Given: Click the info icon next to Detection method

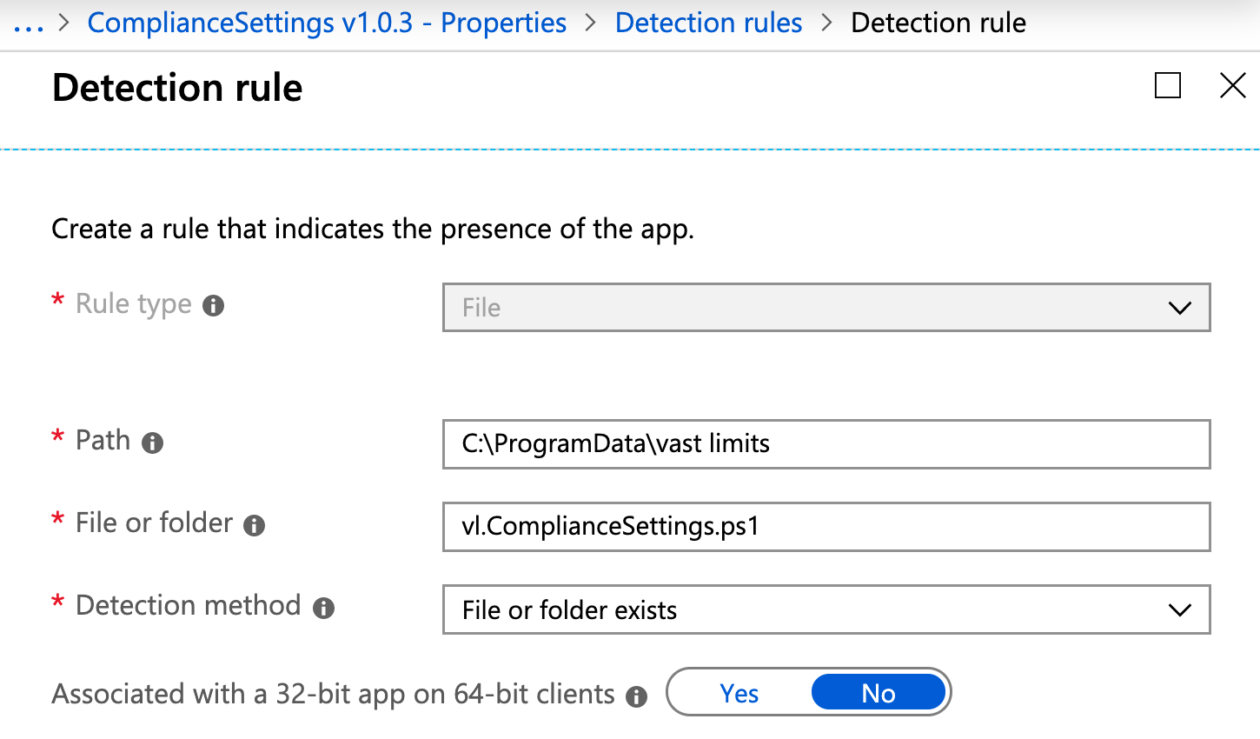Looking at the screenshot, I should (x=321, y=605).
